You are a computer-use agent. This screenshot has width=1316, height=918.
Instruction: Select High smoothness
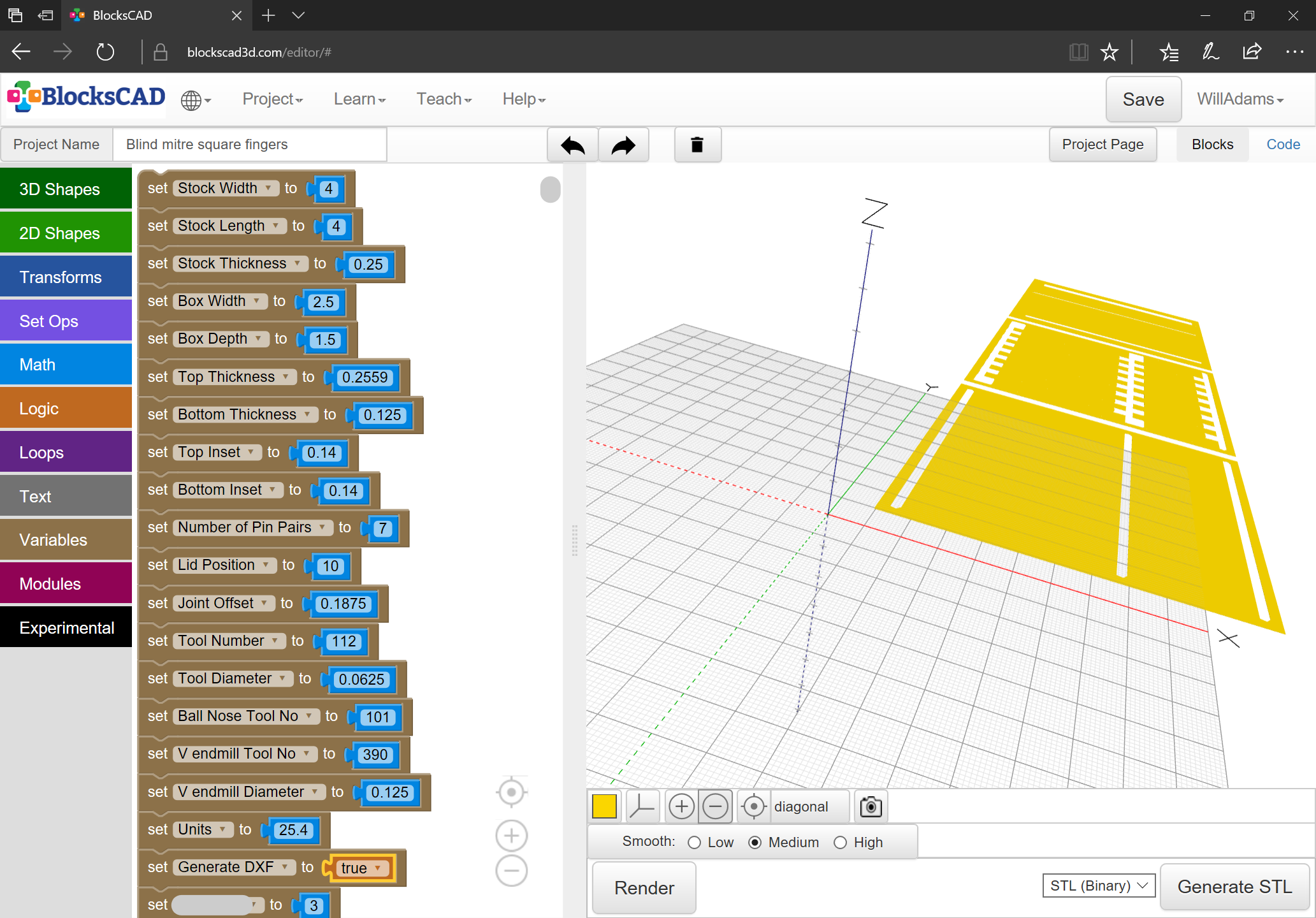tap(840, 843)
